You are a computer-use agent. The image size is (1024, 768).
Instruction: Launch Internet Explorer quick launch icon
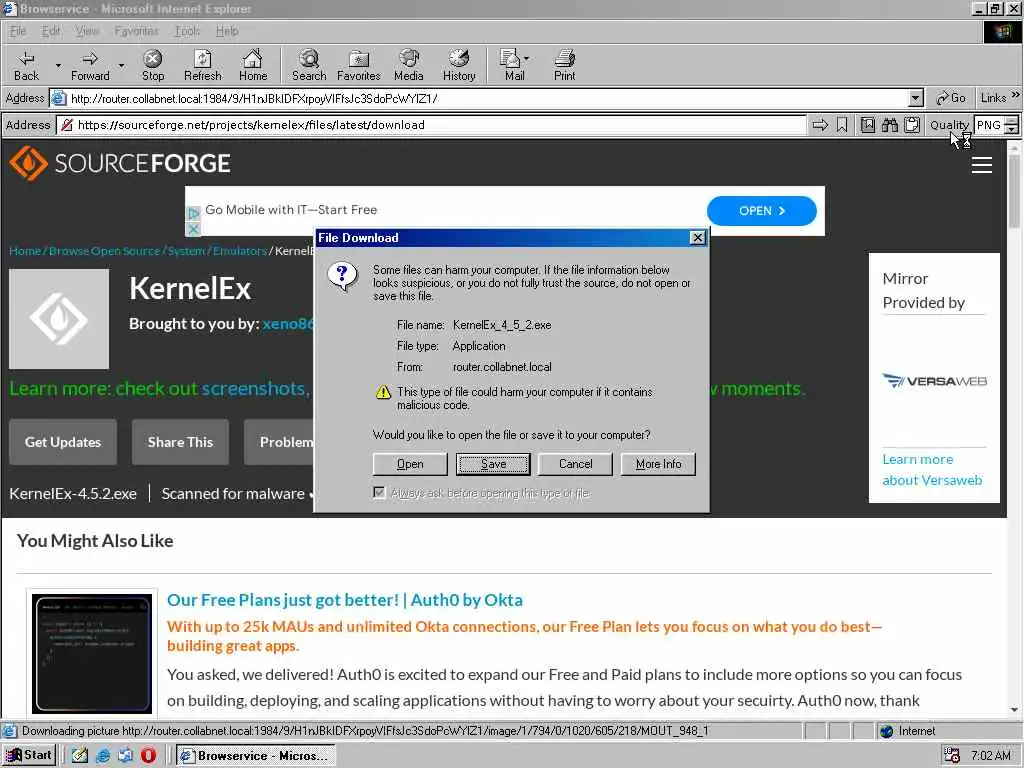click(103, 756)
